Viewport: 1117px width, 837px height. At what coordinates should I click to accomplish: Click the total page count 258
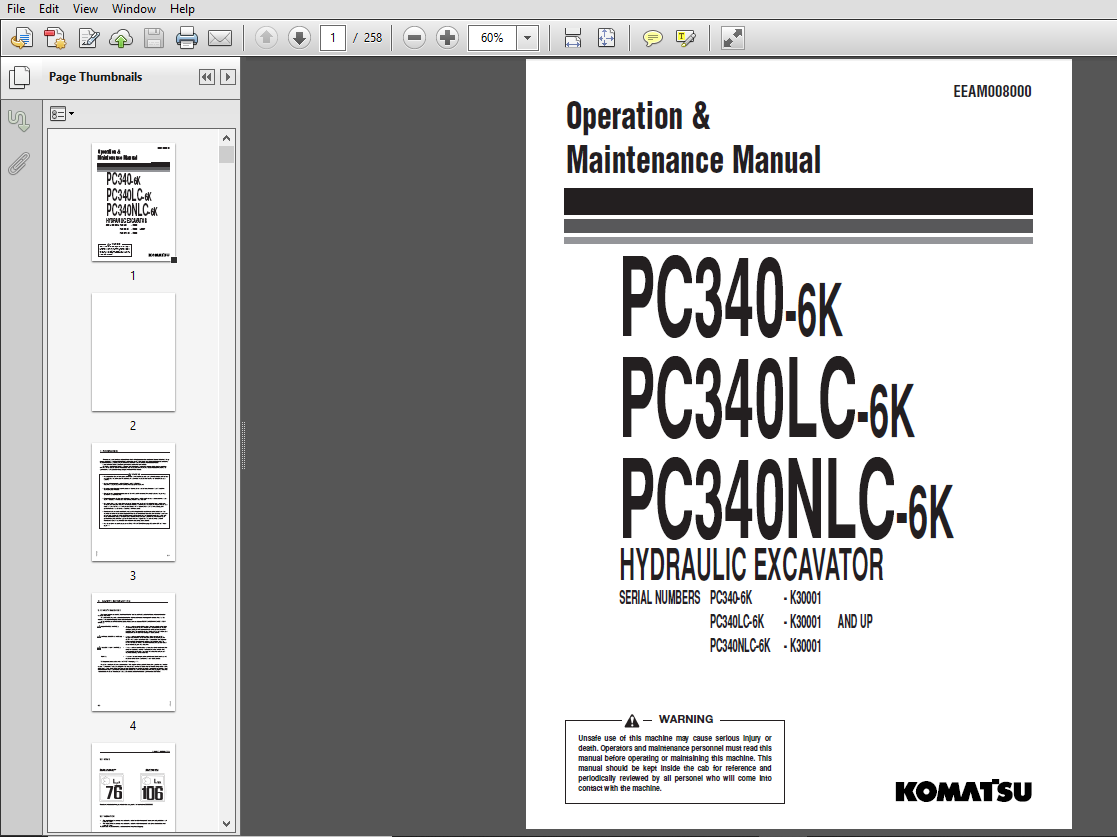[373, 38]
